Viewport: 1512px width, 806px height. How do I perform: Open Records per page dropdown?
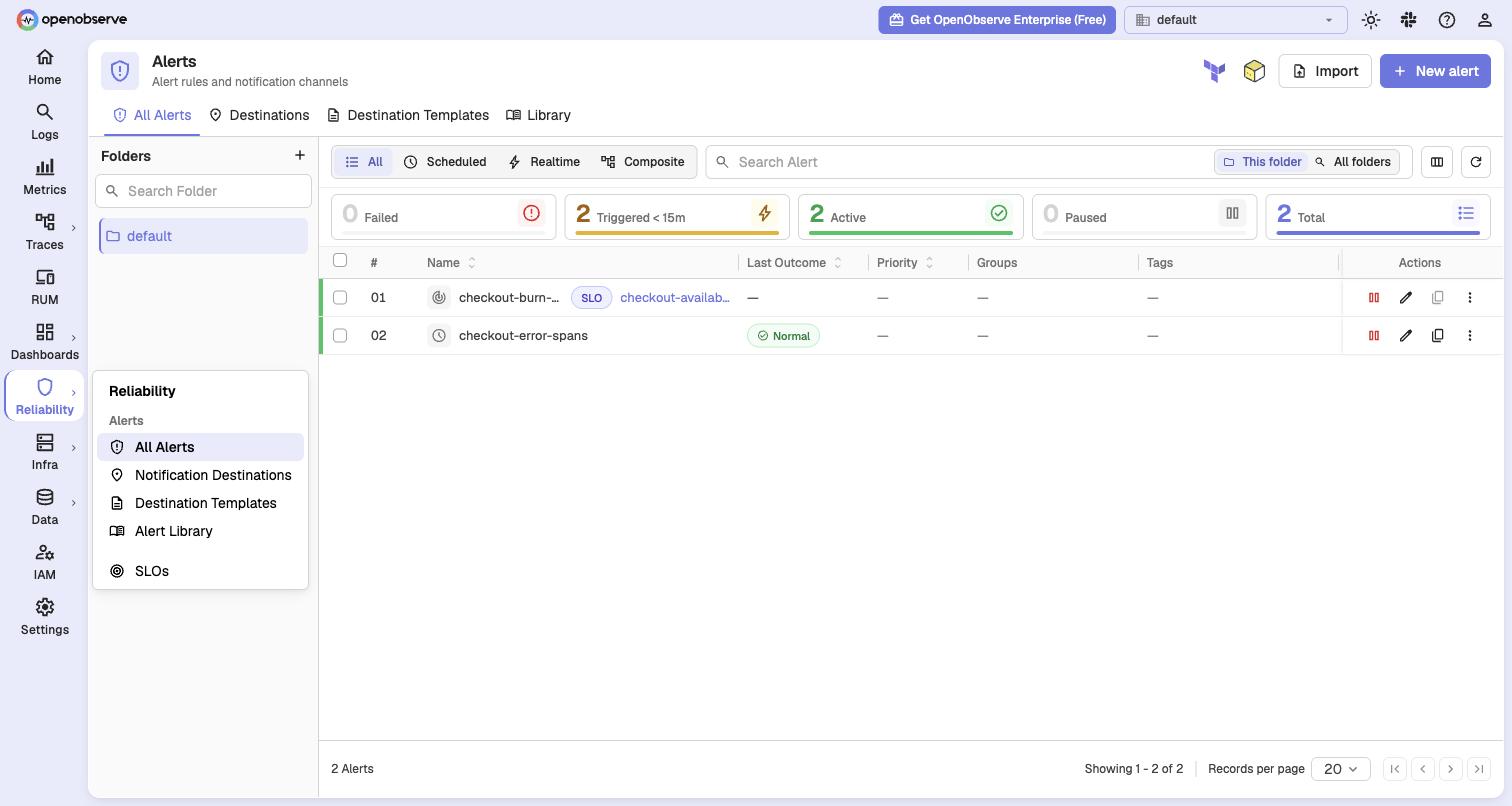click(1340, 769)
